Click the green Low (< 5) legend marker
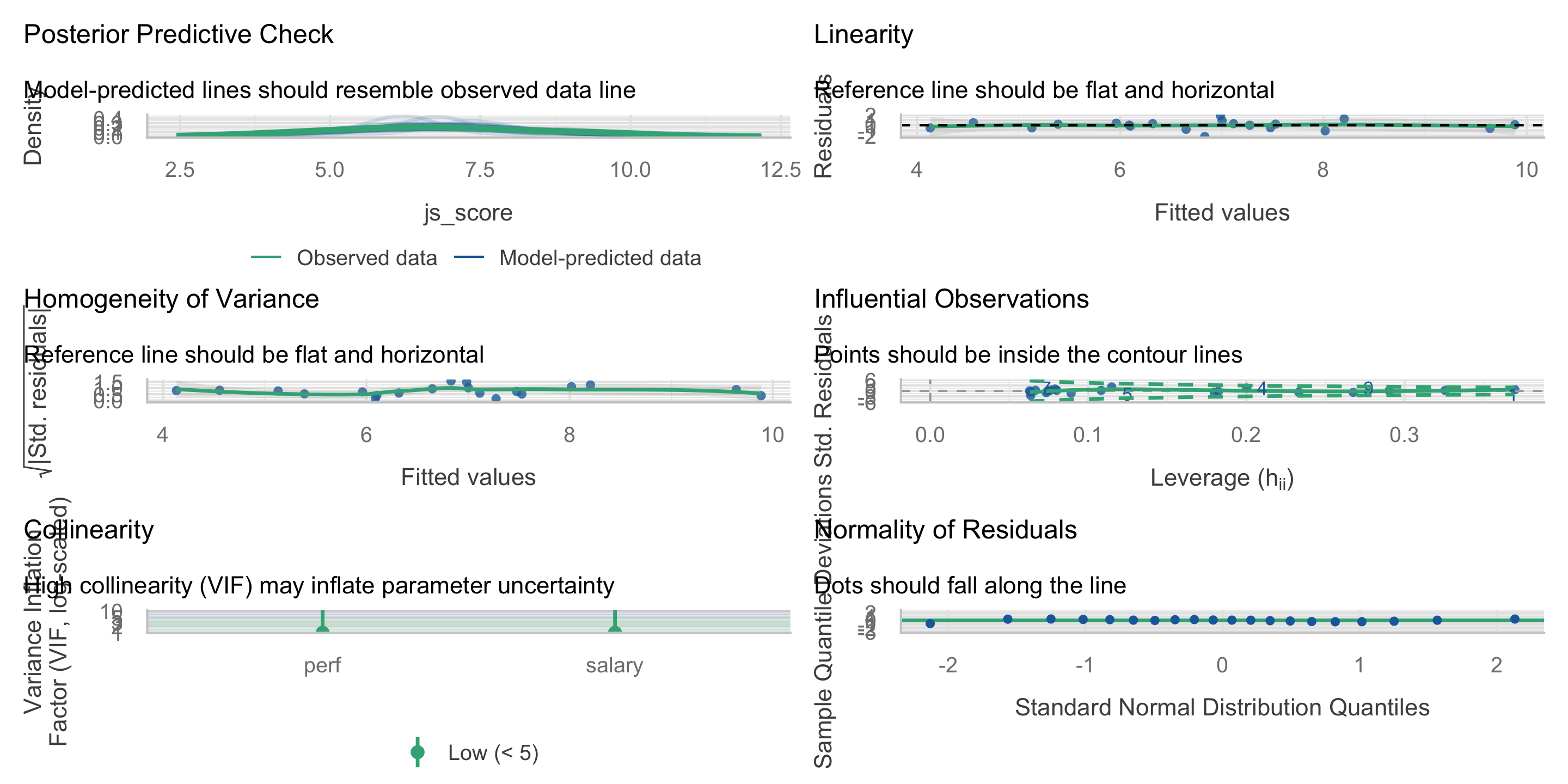This screenshot has height=784, width=1568. (418, 752)
